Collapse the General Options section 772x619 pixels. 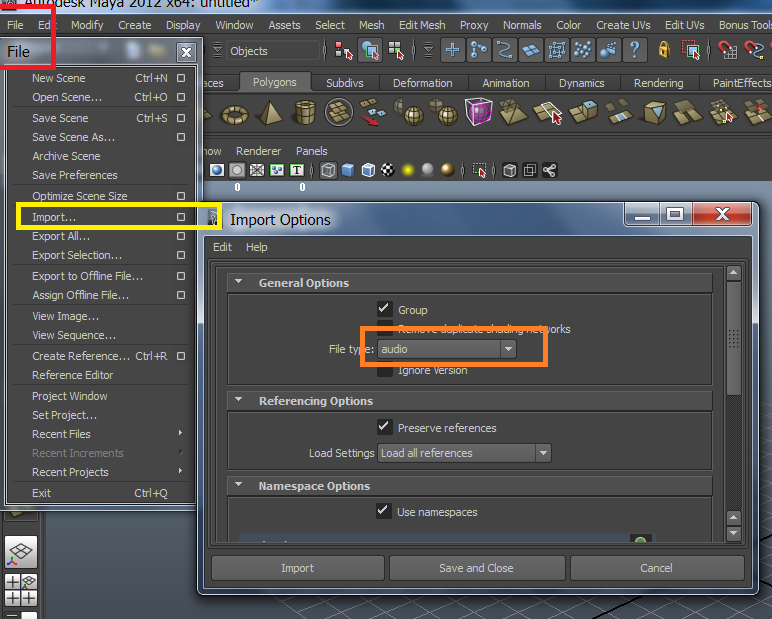239,282
